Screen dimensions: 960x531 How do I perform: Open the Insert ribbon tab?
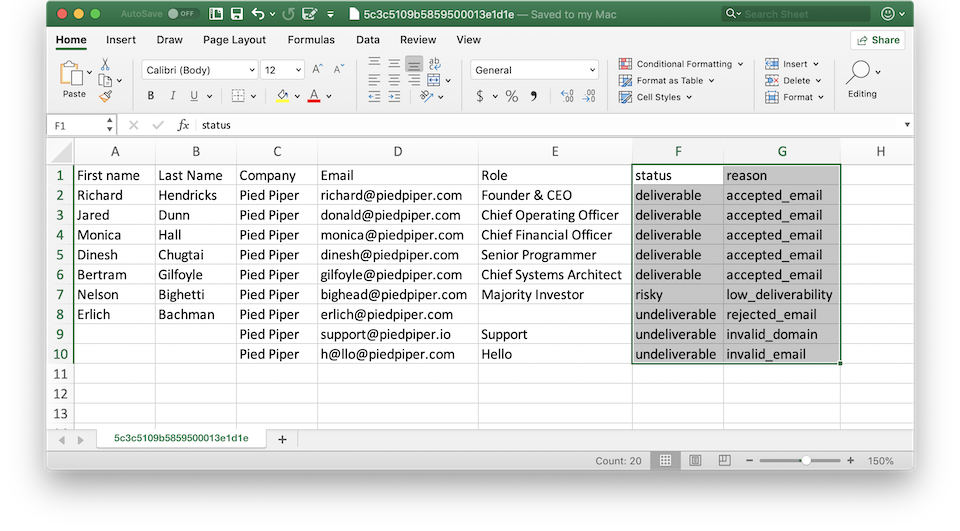[121, 39]
